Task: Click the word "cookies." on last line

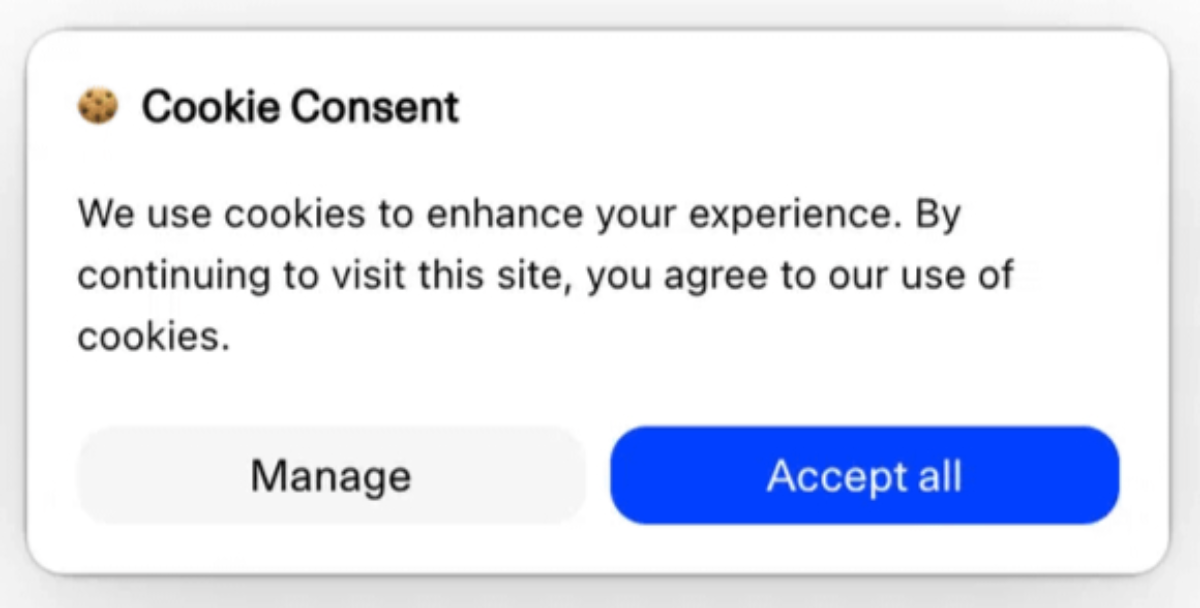Action: 154,336
